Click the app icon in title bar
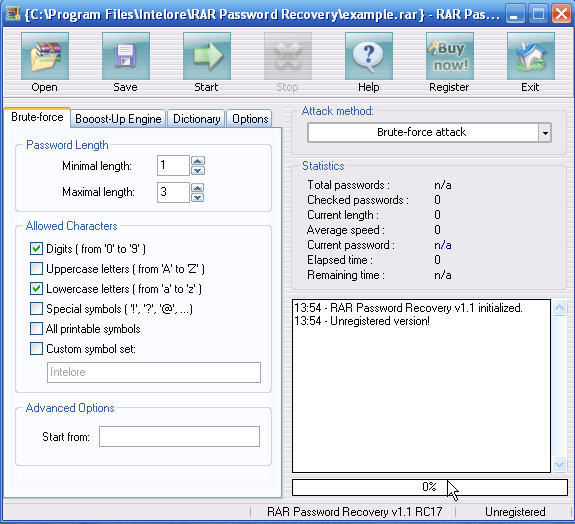Image resolution: width=575 pixels, height=524 pixels. pos(13,14)
